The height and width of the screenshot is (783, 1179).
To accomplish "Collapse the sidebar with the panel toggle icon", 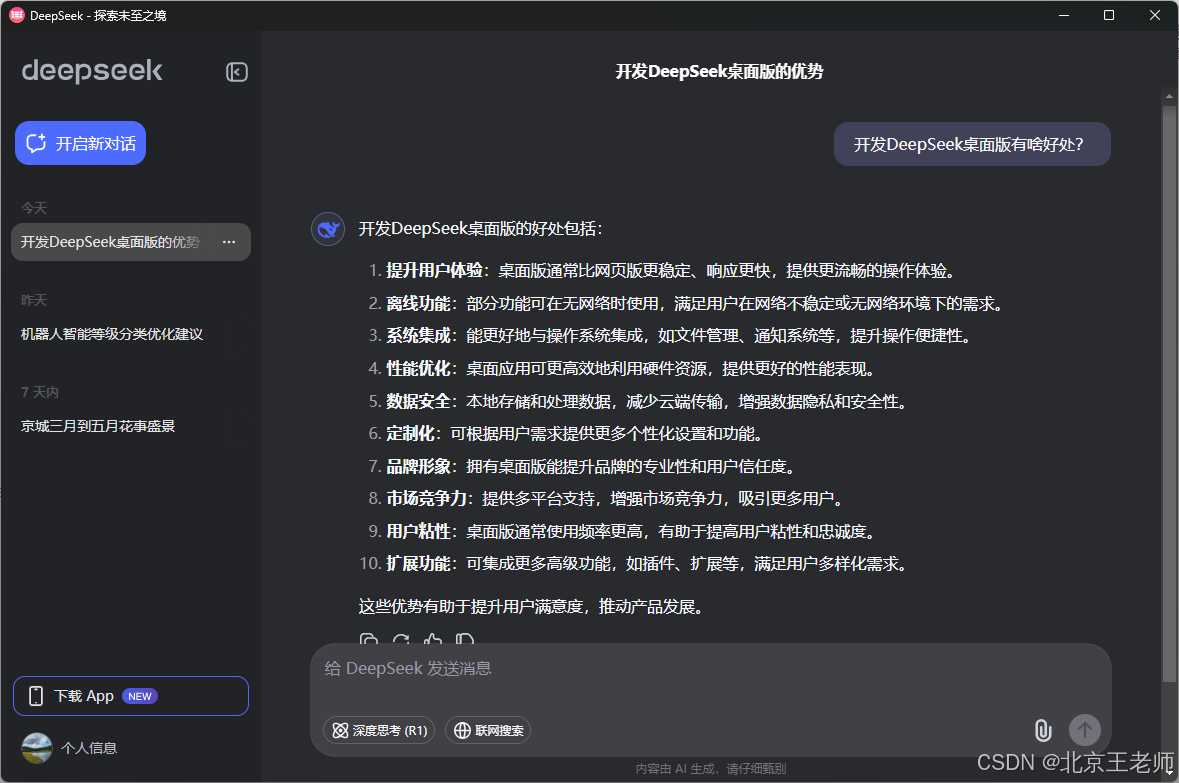I will pos(237,71).
